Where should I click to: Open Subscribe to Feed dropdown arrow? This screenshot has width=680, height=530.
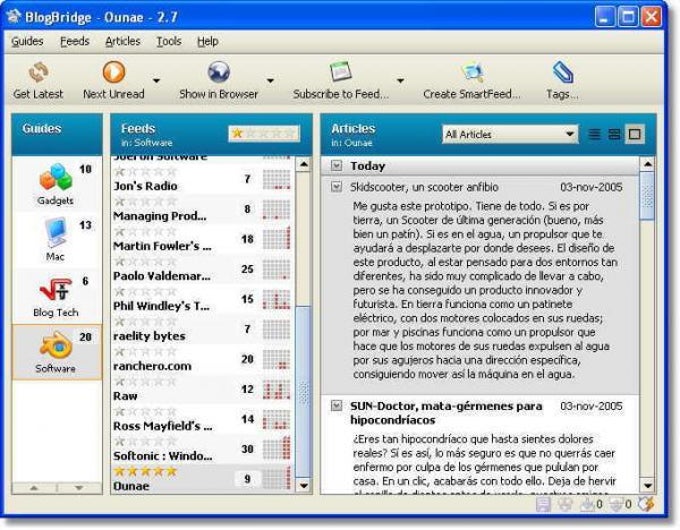click(x=401, y=80)
